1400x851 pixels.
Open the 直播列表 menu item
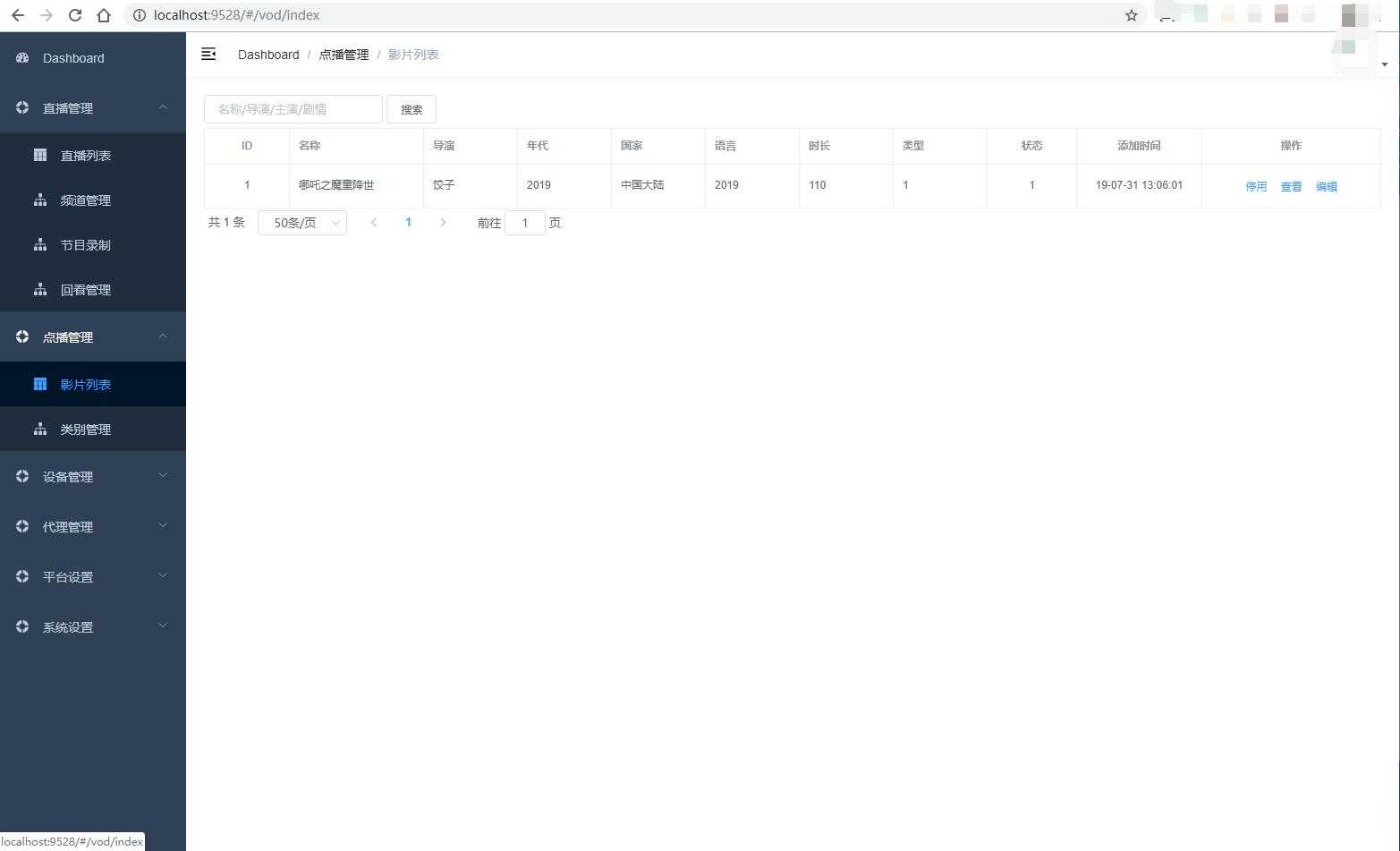pos(93,156)
